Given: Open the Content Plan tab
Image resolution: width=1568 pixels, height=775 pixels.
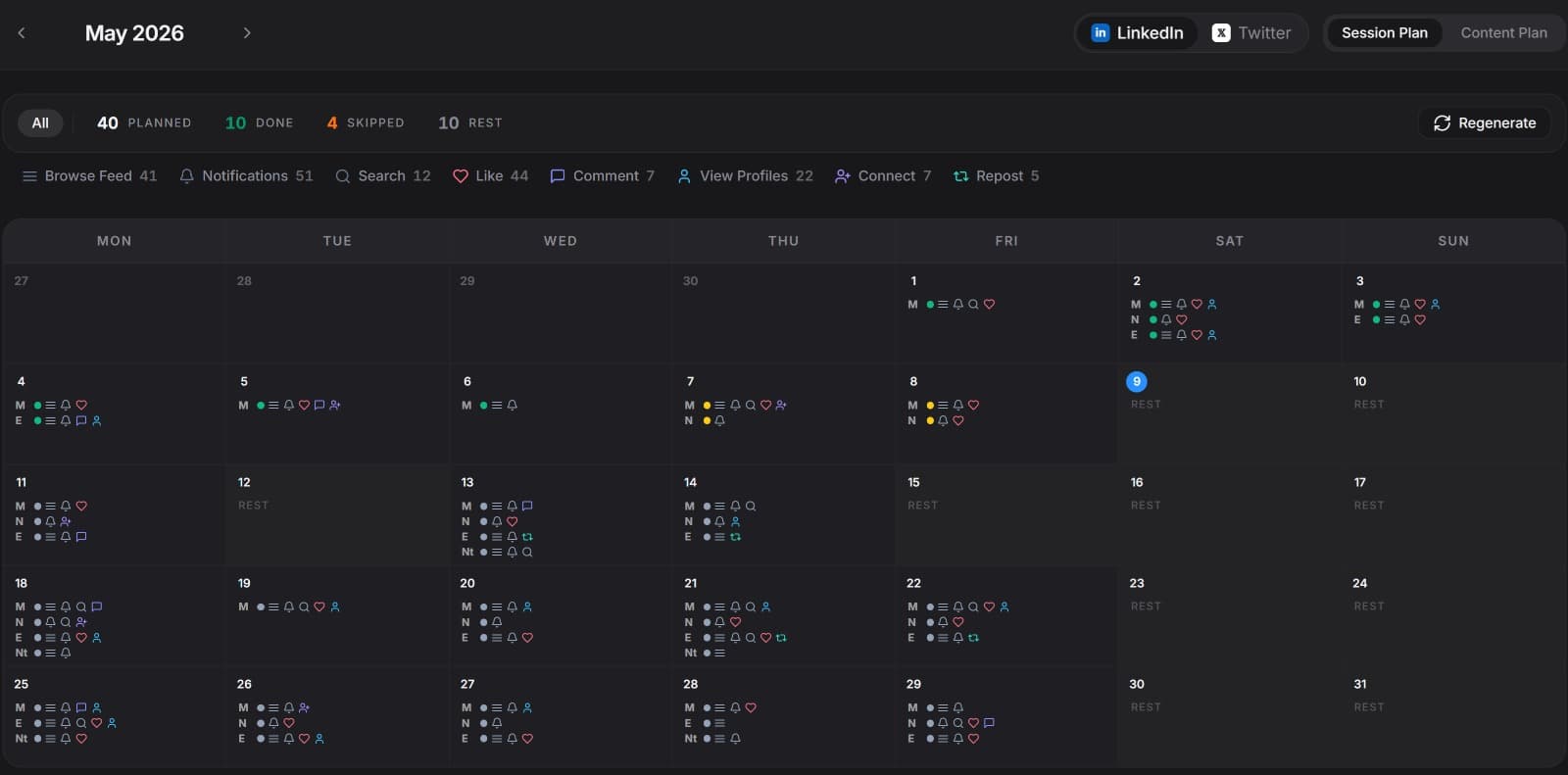Looking at the screenshot, I should coord(1503,32).
